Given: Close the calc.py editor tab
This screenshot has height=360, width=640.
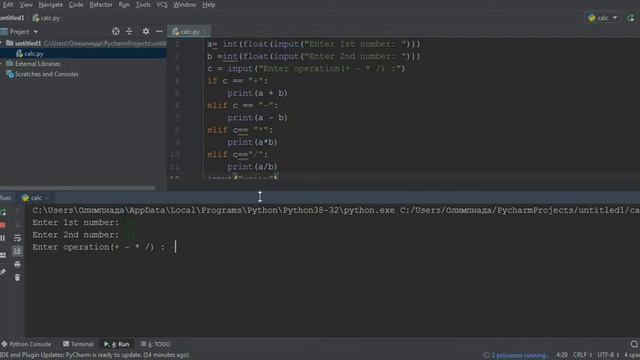Looking at the screenshot, I should [x=205, y=31].
